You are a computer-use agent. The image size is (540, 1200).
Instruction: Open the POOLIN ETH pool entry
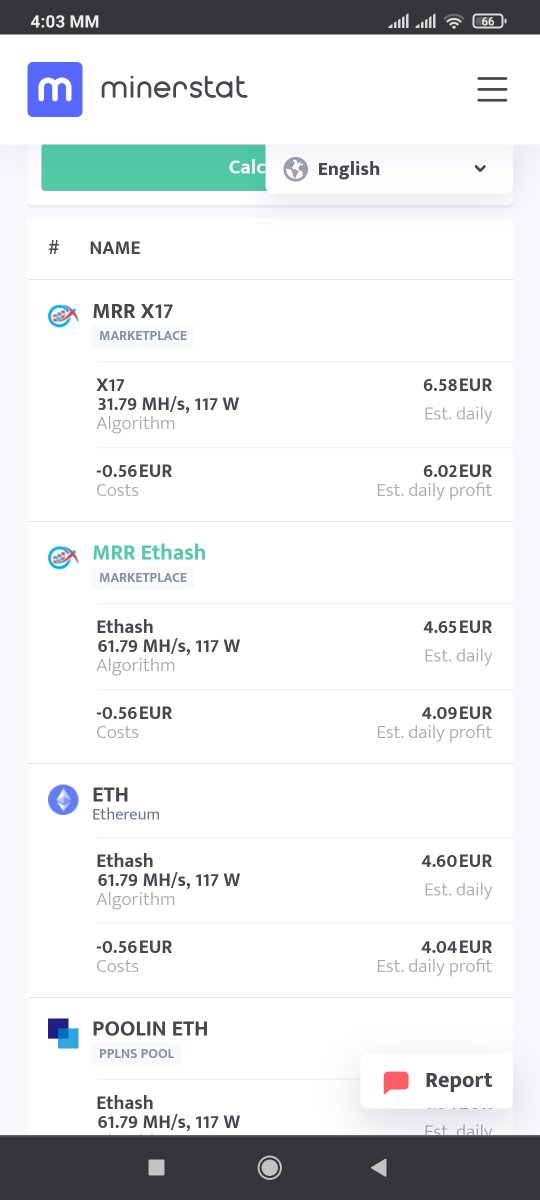click(x=150, y=1028)
